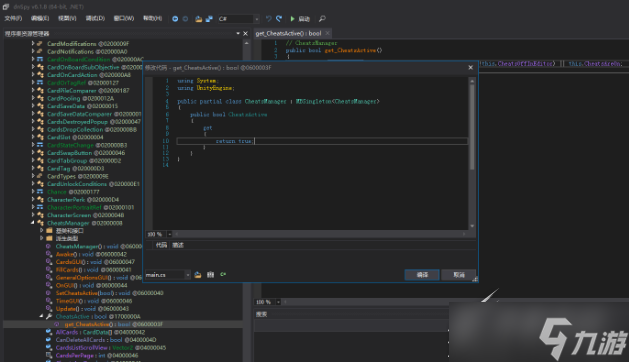629x362 pixels.
Task: Click the add assembly reference icon in dialog
Action: click(x=210, y=275)
